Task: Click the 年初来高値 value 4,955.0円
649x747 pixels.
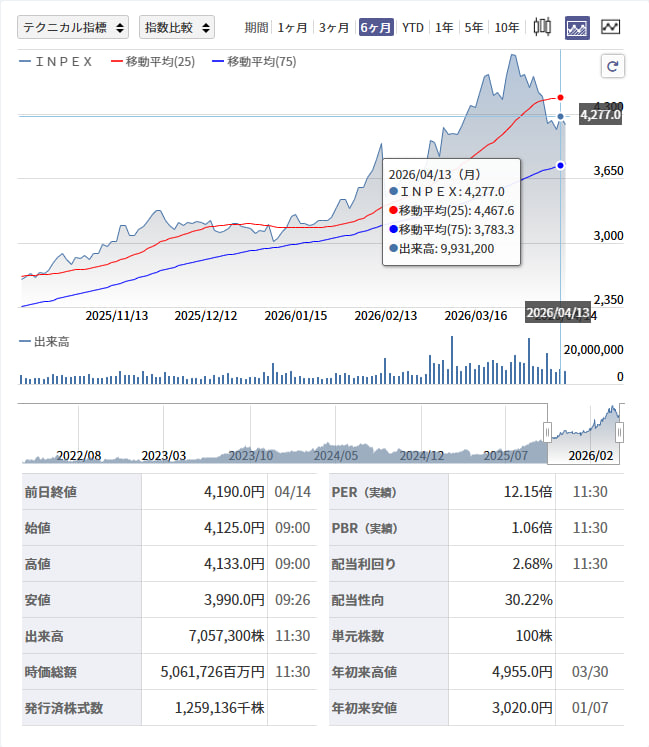Action: [522, 672]
